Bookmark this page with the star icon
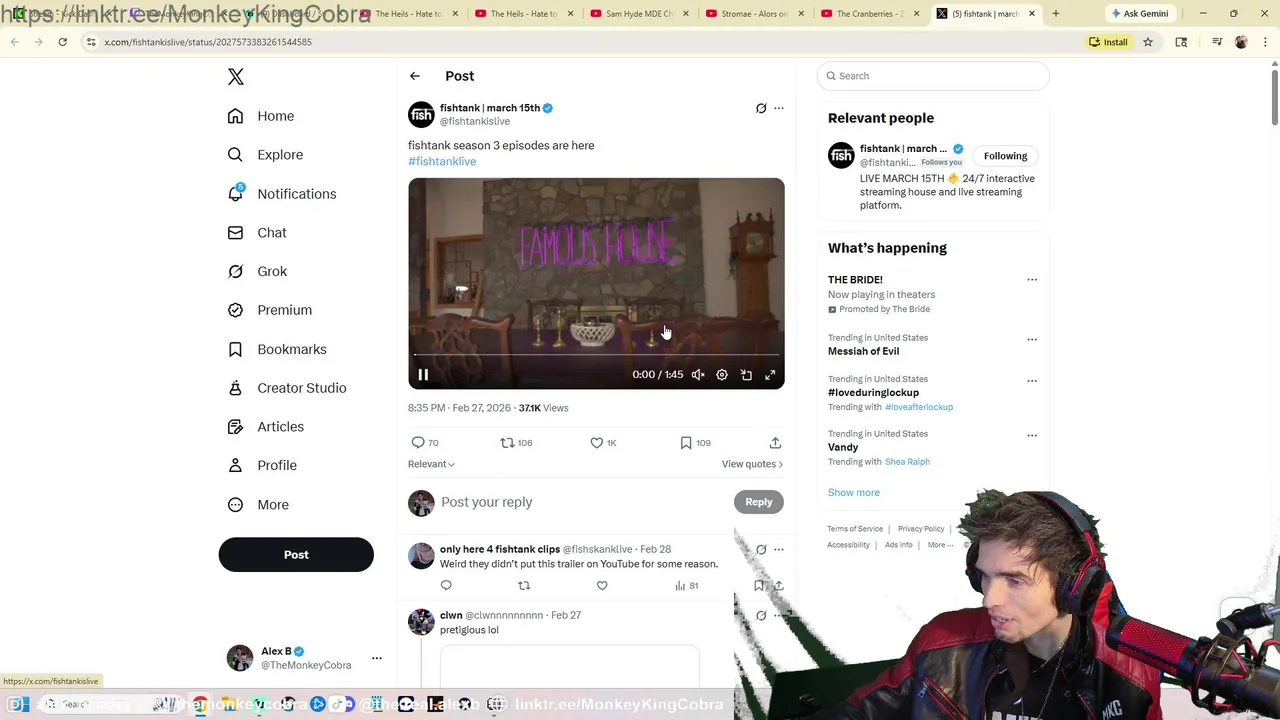The width and height of the screenshot is (1280, 720). pyautogui.click(x=1148, y=42)
